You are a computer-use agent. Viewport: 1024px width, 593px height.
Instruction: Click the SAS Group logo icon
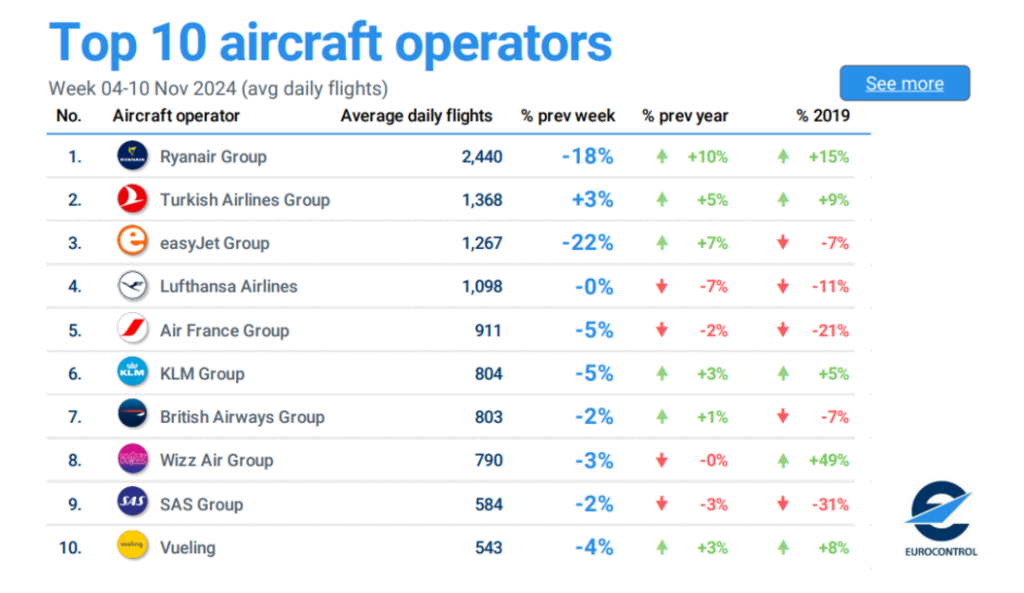(132, 504)
